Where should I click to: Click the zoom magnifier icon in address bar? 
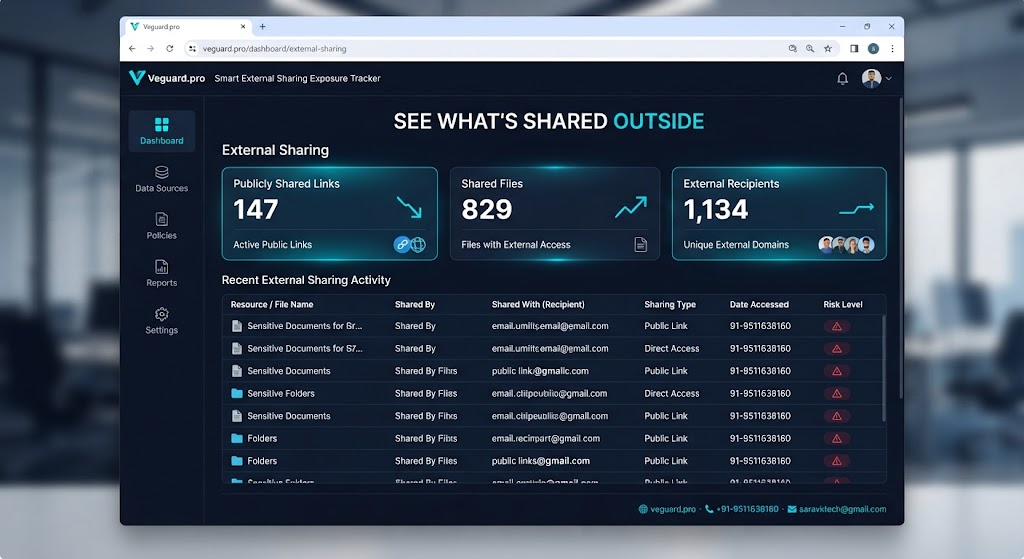(x=810, y=48)
